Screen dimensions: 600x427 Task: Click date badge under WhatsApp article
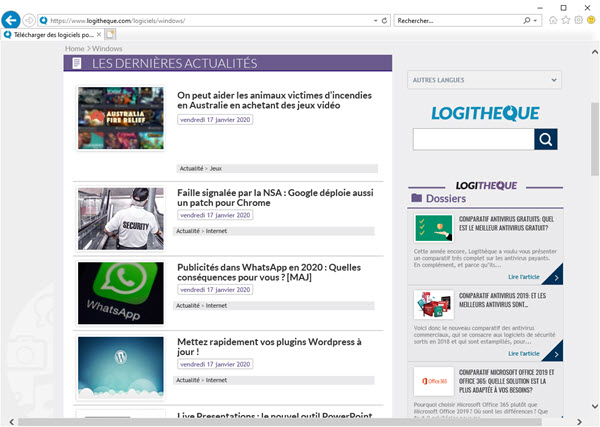tap(215, 290)
